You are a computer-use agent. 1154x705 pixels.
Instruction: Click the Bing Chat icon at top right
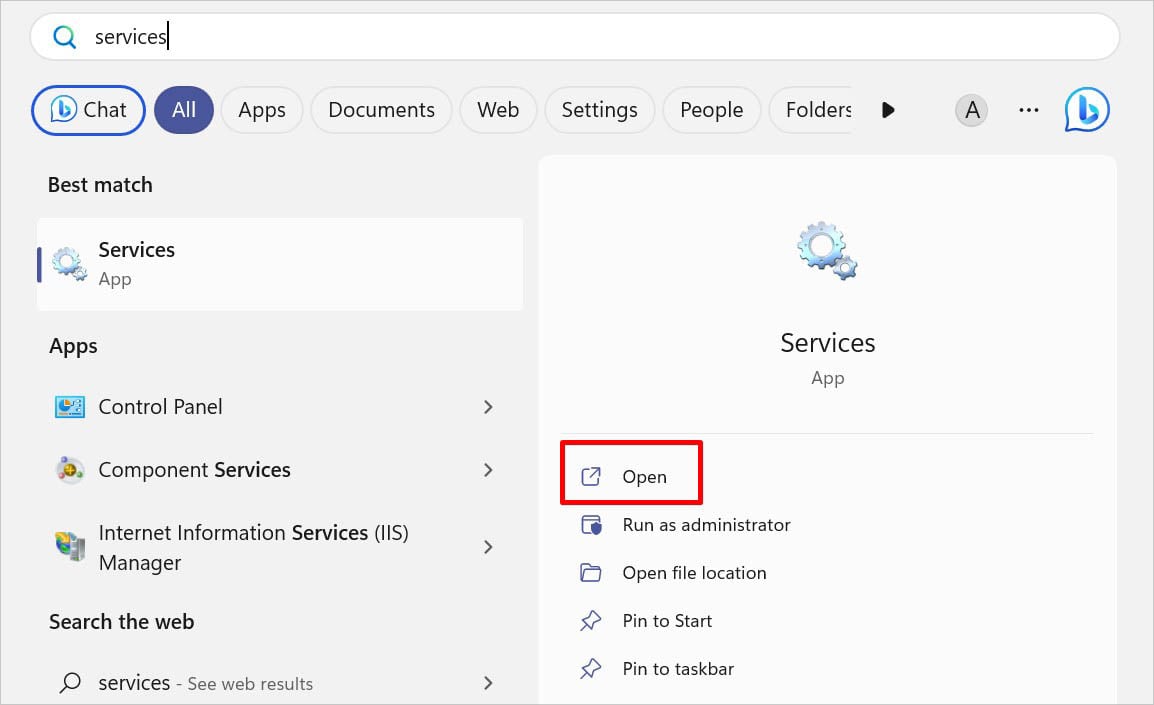(1087, 110)
